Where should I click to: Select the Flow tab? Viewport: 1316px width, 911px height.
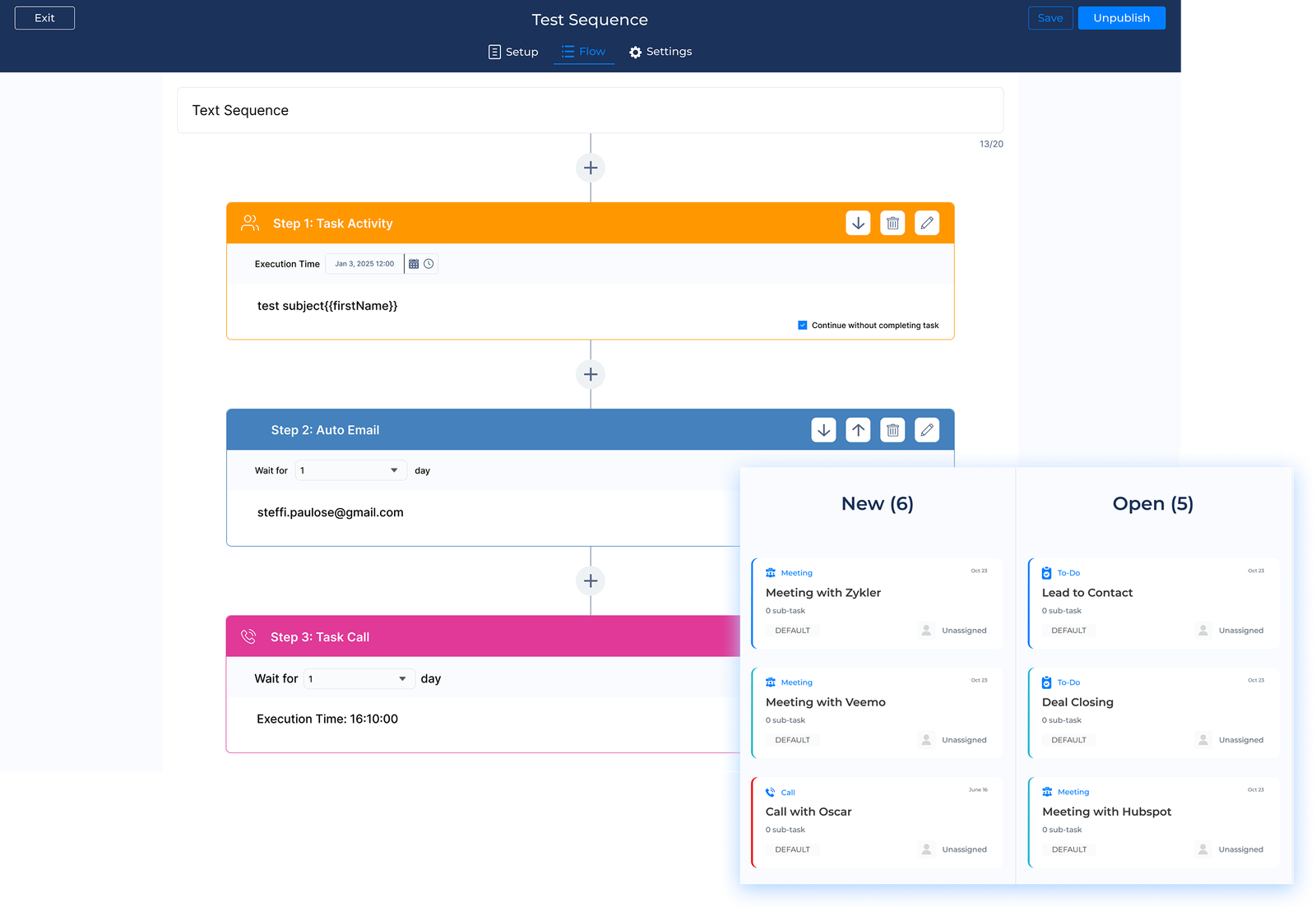click(x=584, y=52)
